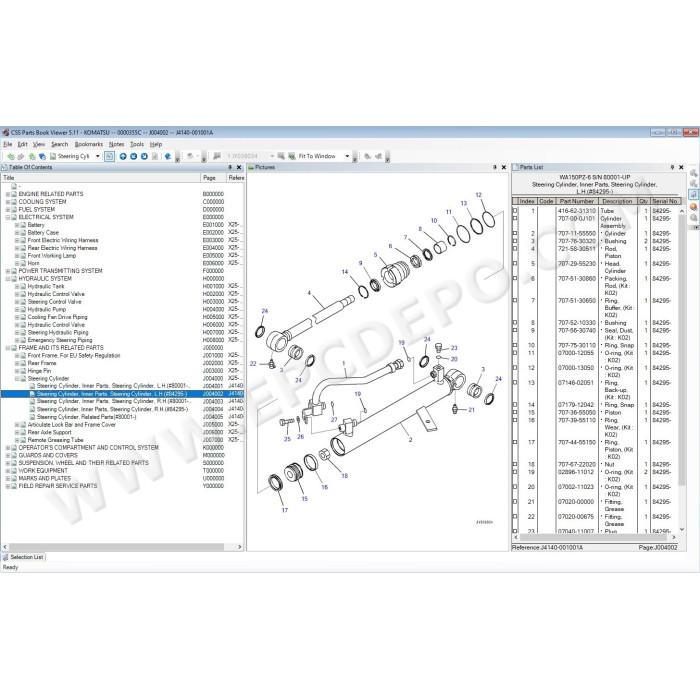
Task: Select the Hydraulic Tank tree item
Action: [x=46, y=286]
